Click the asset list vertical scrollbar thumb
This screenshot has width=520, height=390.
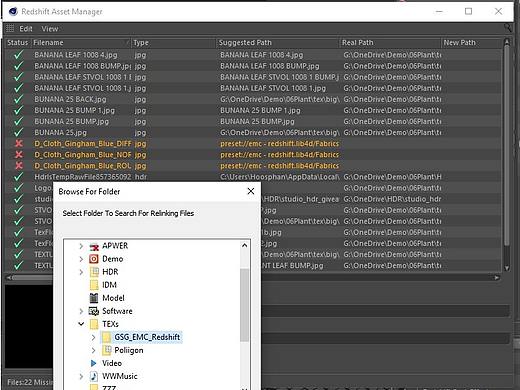click(x=507, y=146)
